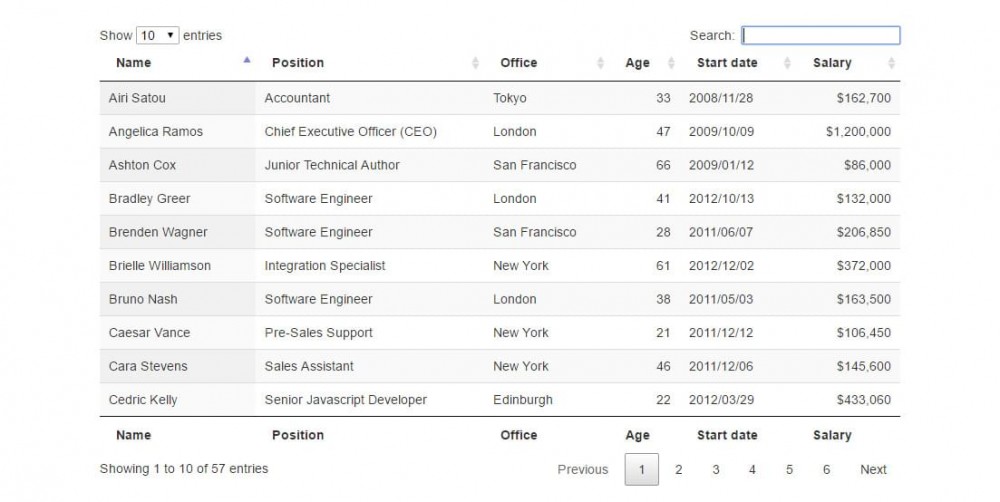
Task: Click the Office column sort arrows icon
Action: [600, 63]
